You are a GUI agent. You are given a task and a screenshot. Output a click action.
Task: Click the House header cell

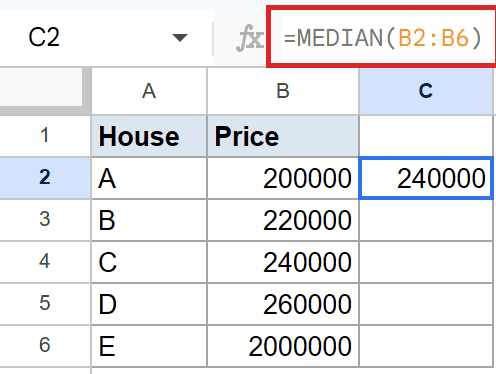click(149, 136)
